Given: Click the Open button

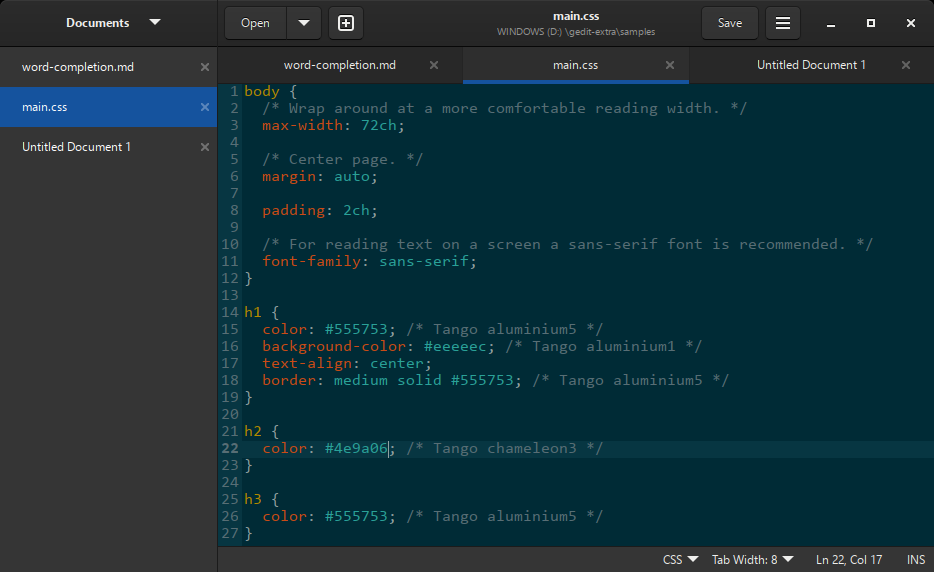Looking at the screenshot, I should click(x=255, y=23).
